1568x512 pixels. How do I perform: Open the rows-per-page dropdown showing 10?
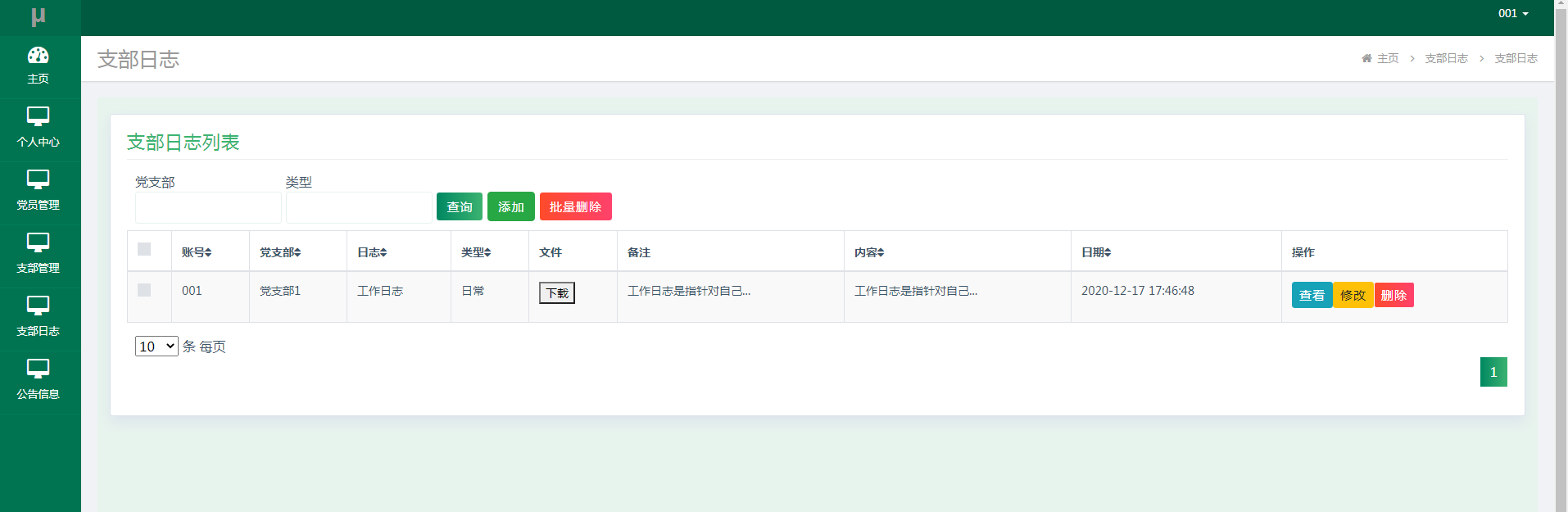coord(156,346)
